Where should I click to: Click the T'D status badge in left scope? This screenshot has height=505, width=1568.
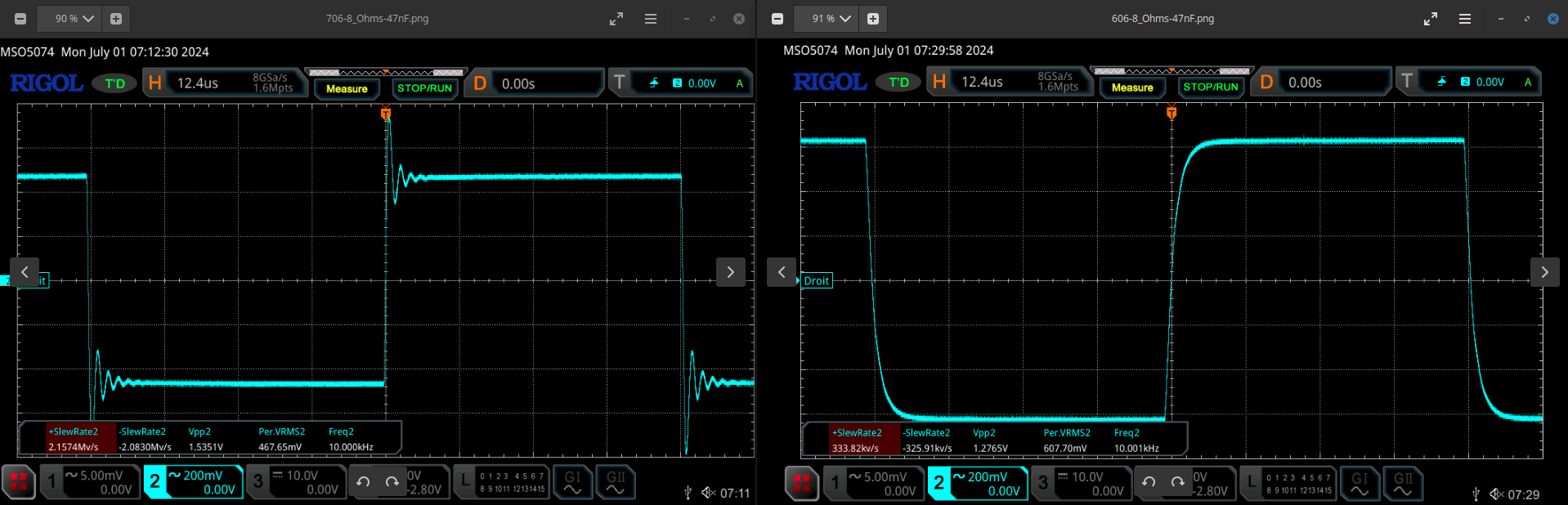114,83
